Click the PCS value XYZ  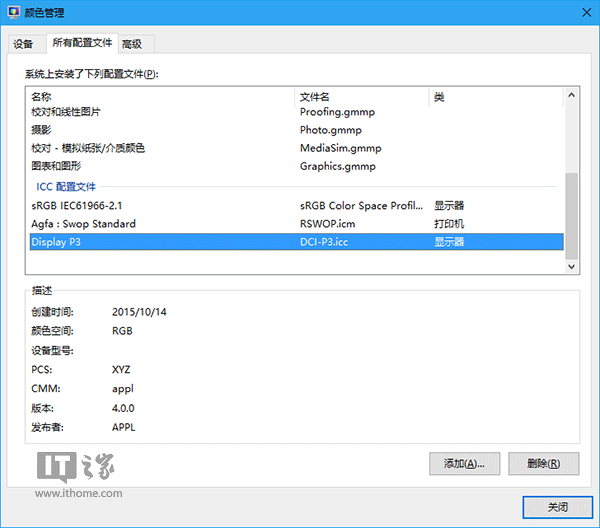(121, 369)
